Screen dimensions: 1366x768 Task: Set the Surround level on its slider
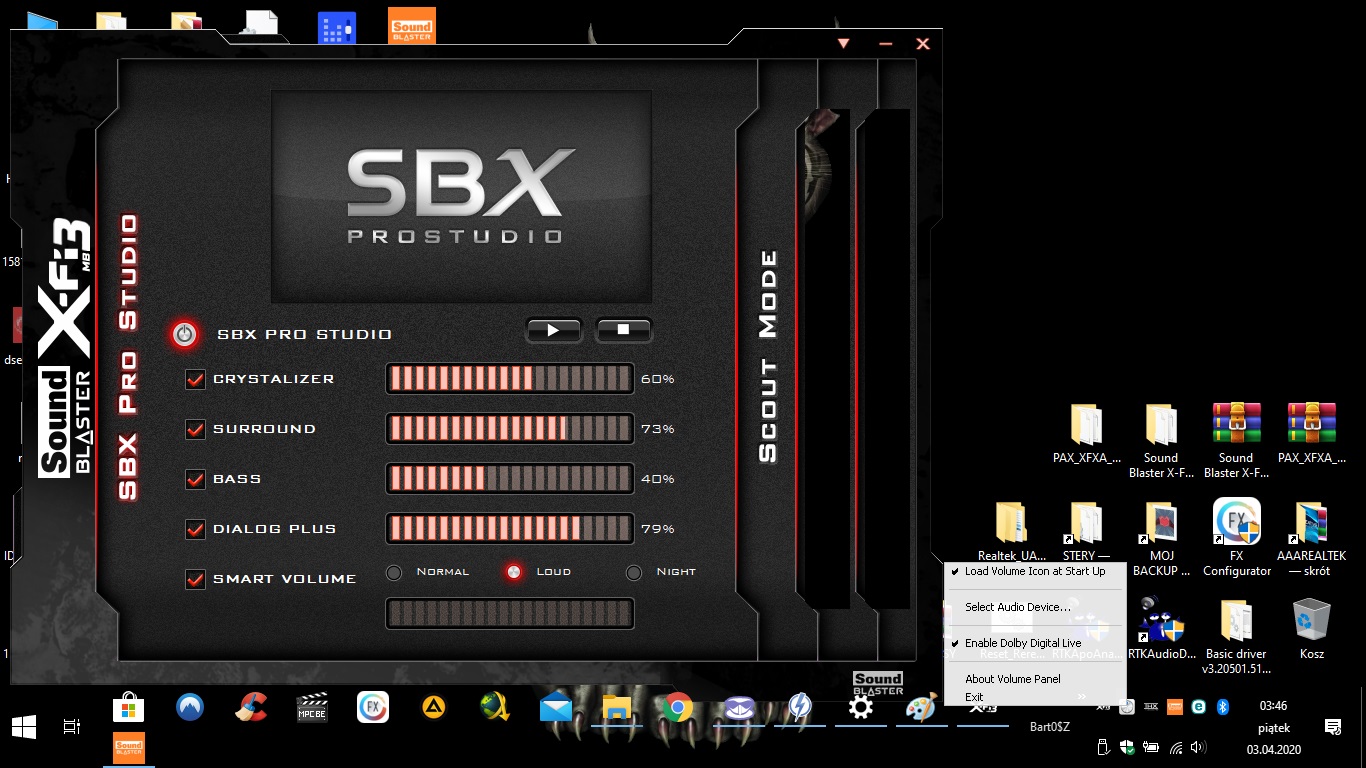coord(510,429)
